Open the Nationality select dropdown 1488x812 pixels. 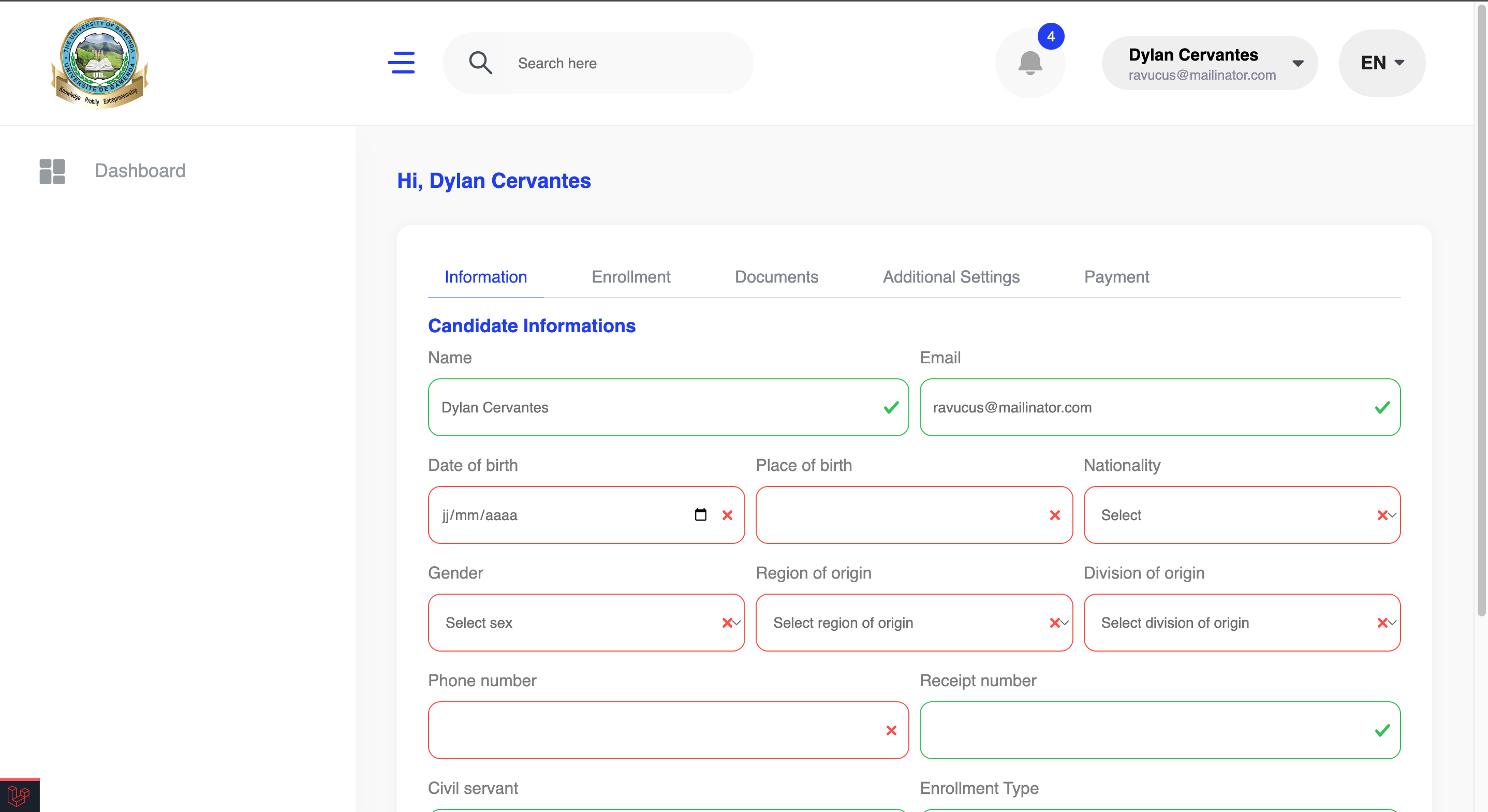(x=1241, y=515)
